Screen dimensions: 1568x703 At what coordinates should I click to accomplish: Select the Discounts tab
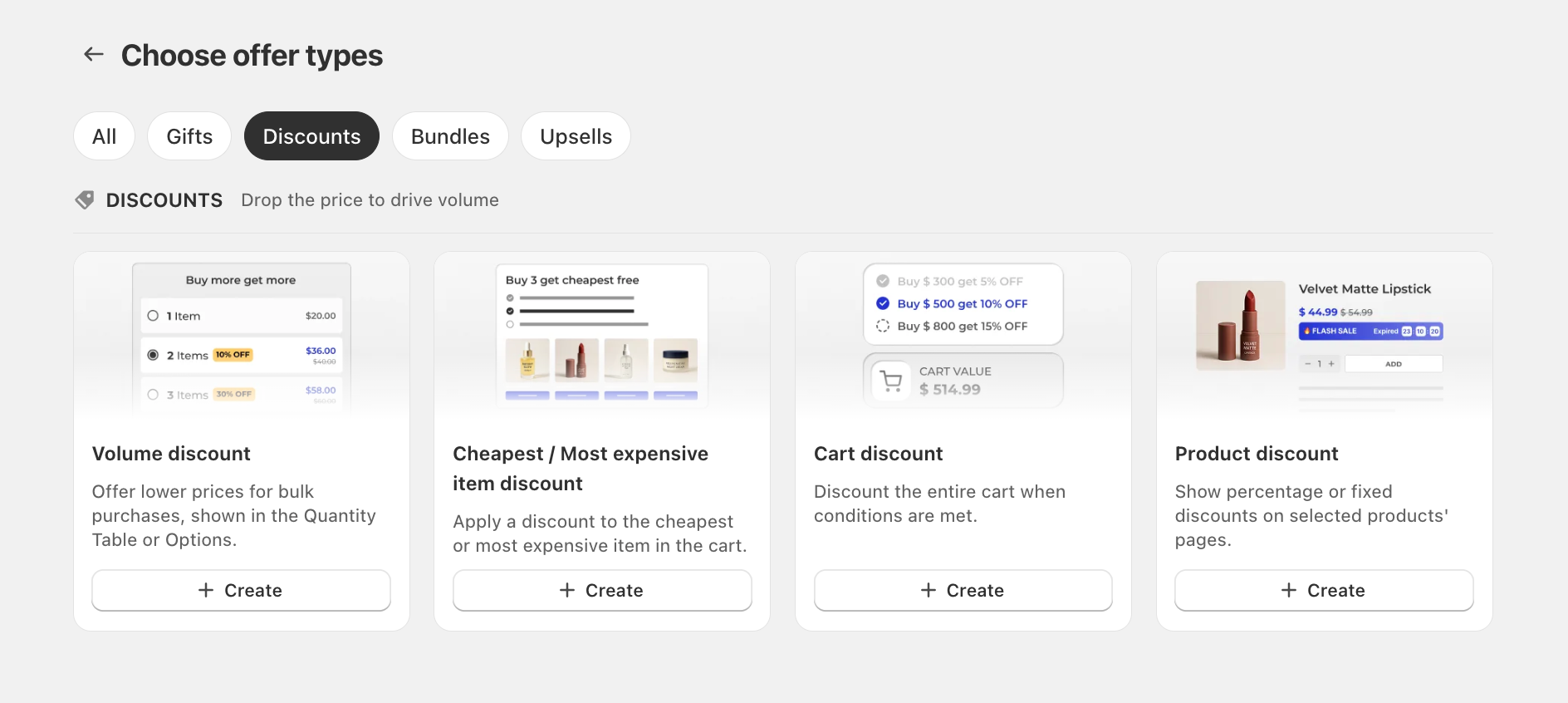(311, 136)
